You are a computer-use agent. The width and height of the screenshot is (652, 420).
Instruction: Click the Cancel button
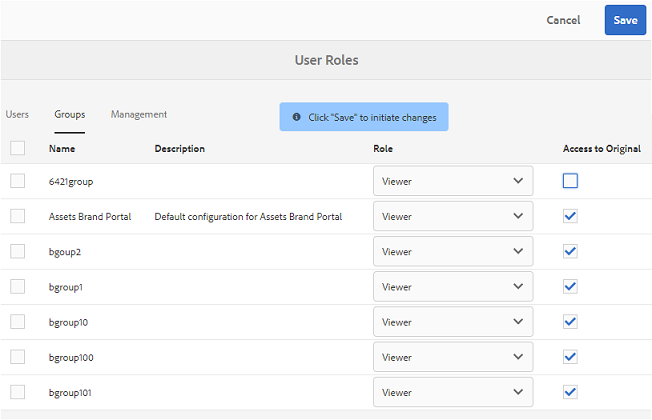click(x=563, y=20)
